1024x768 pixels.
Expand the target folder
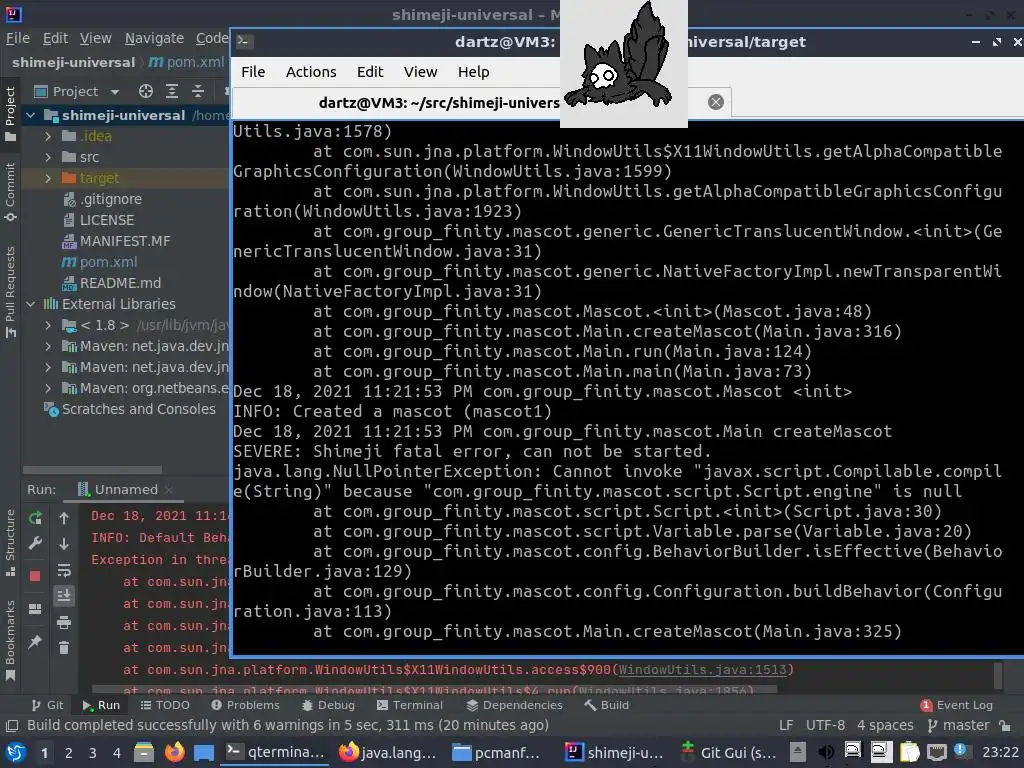[x=48, y=178]
